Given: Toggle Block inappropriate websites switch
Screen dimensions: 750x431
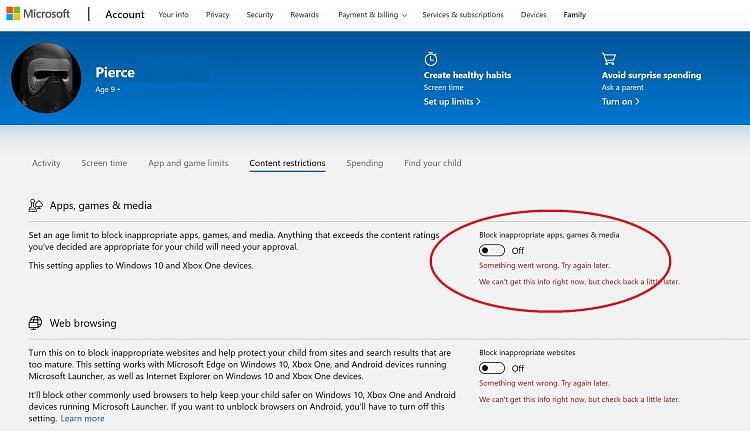Looking at the screenshot, I should (492, 368).
